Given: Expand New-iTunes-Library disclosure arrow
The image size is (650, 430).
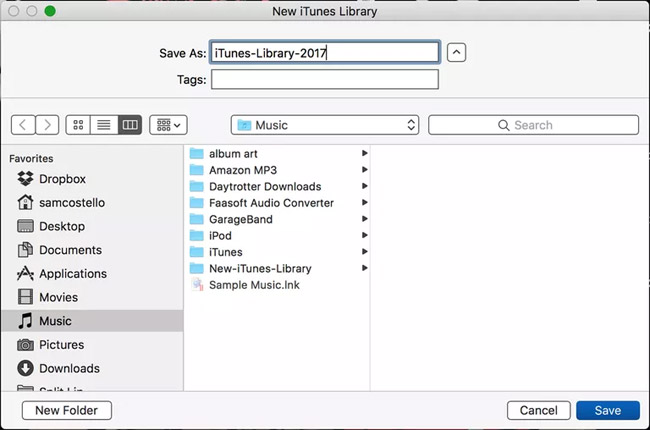Looking at the screenshot, I should point(364,268).
